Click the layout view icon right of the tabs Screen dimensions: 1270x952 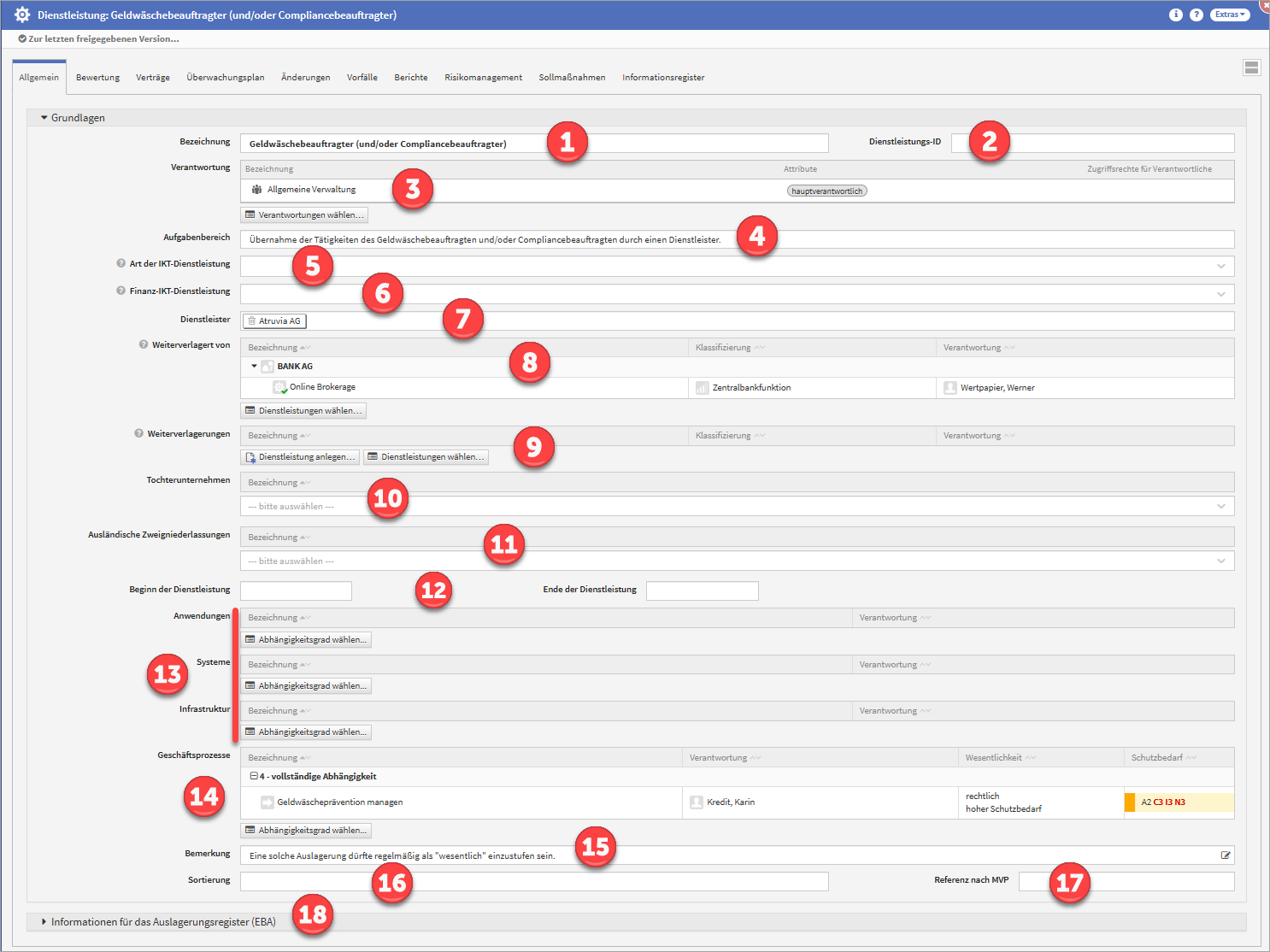tap(1251, 68)
